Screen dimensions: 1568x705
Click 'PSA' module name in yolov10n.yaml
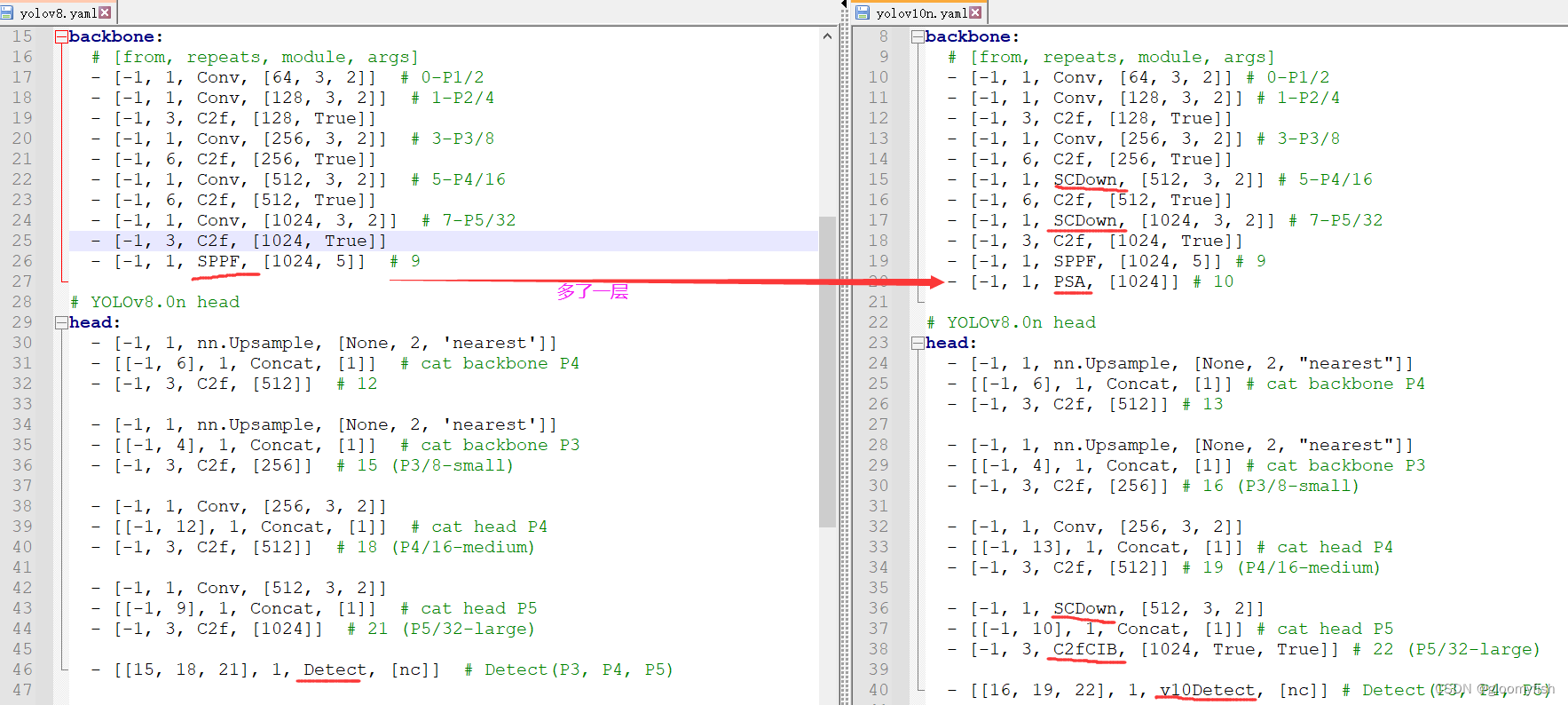pyautogui.click(x=1069, y=281)
